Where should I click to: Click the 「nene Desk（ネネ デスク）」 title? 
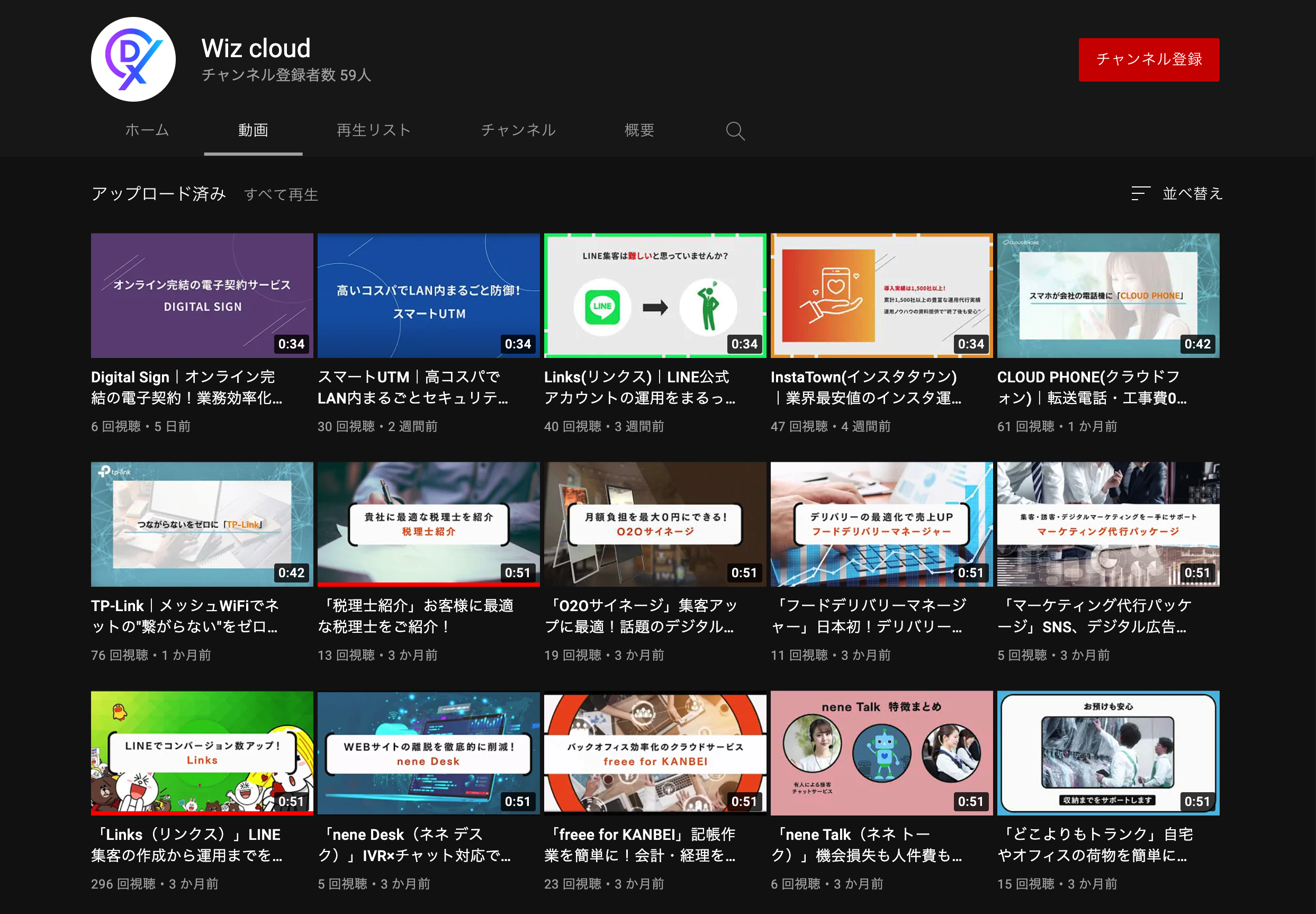pos(414,844)
